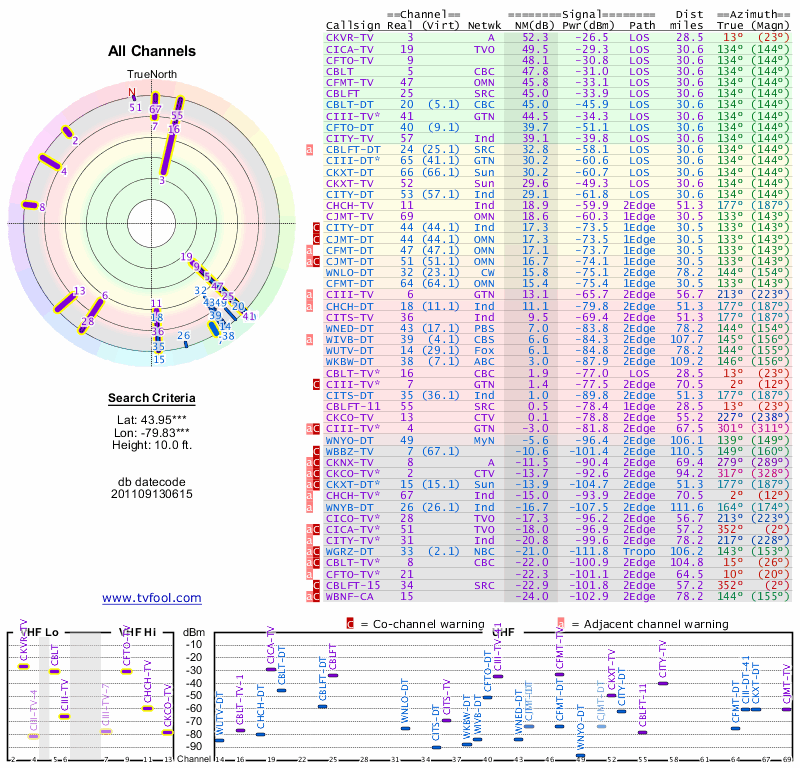The image size is (800, 768).
Task: Click the WNYO-DT marker in the UHF chart
Action: coord(580,756)
